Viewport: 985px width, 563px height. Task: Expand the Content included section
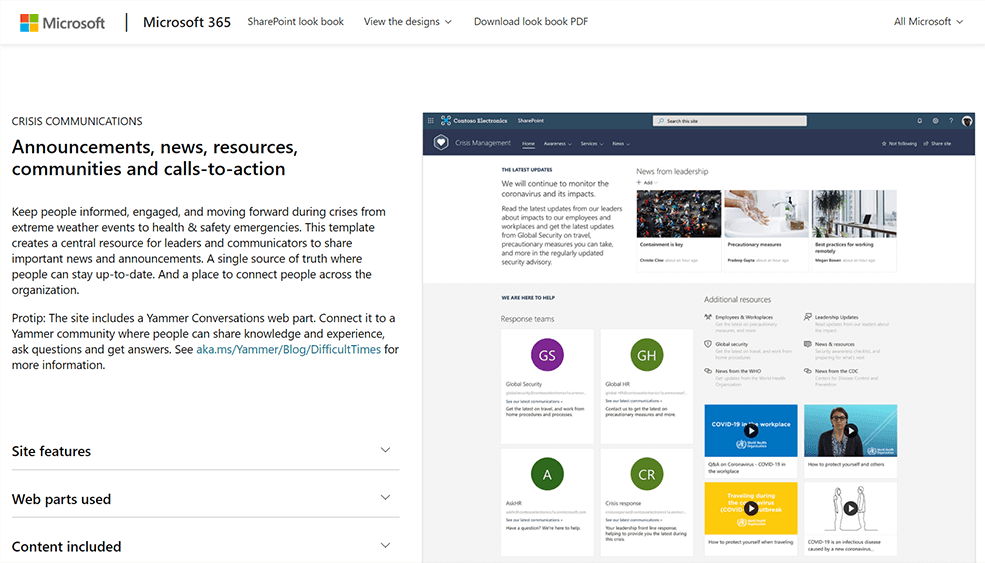(205, 546)
